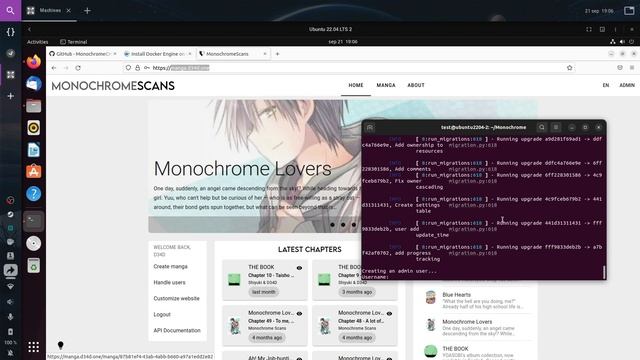Open Rhythmbox music player in dock
The height and width of the screenshot is (360, 640).
click(33, 128)
